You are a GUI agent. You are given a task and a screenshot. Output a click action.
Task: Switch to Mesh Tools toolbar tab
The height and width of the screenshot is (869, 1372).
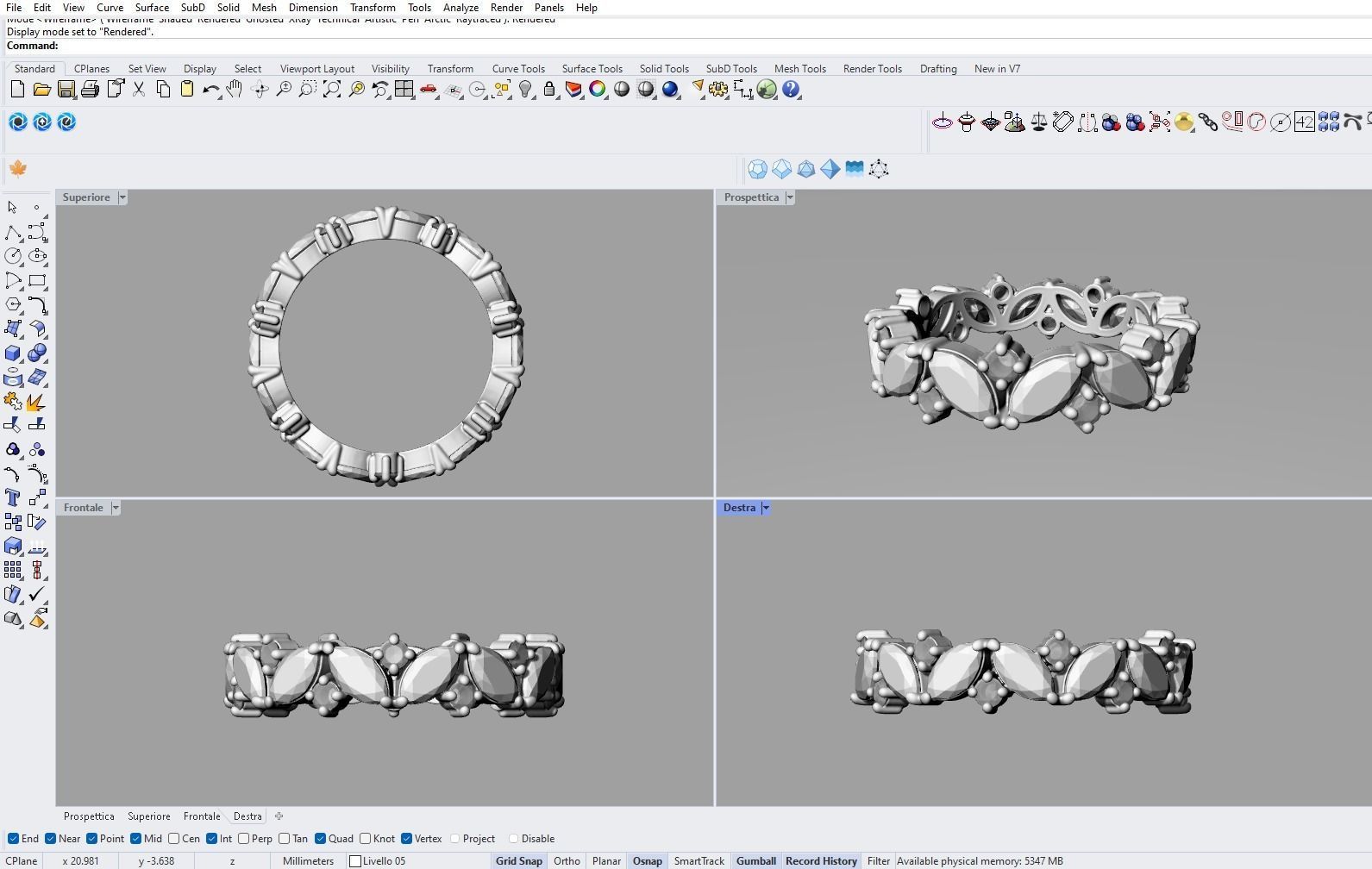pyautogui.click(x=799, y=69)
